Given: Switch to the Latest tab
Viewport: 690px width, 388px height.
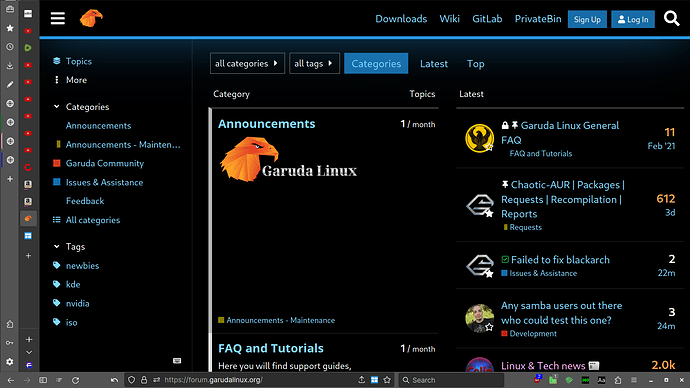Looking at the screenshot, I should coord(434,64).
